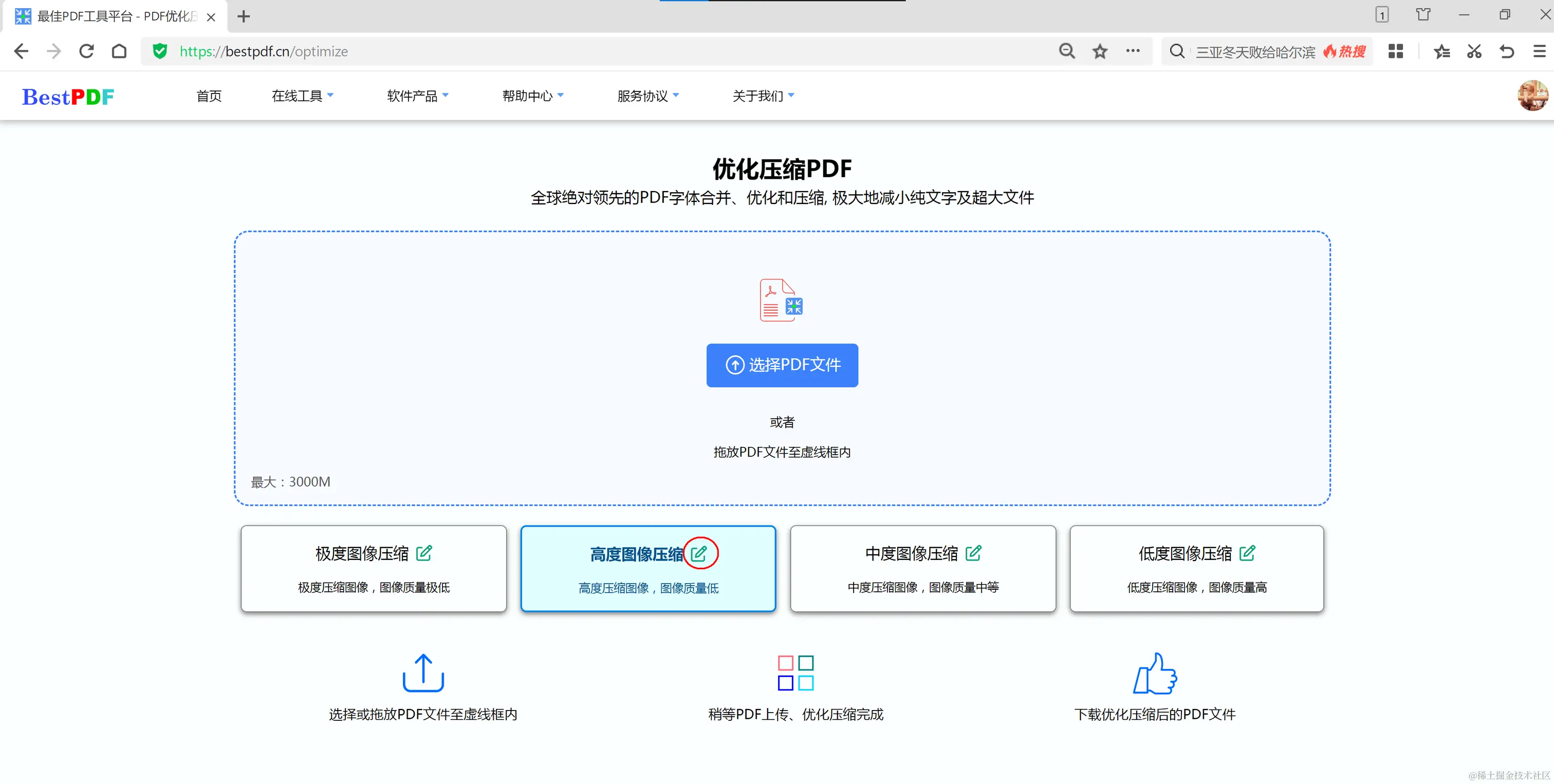Viewport: 1554px width, 784px height.
Task: Click browser zoom magnifier icon
Action: pyautogui.click(x=1066, y=51)
